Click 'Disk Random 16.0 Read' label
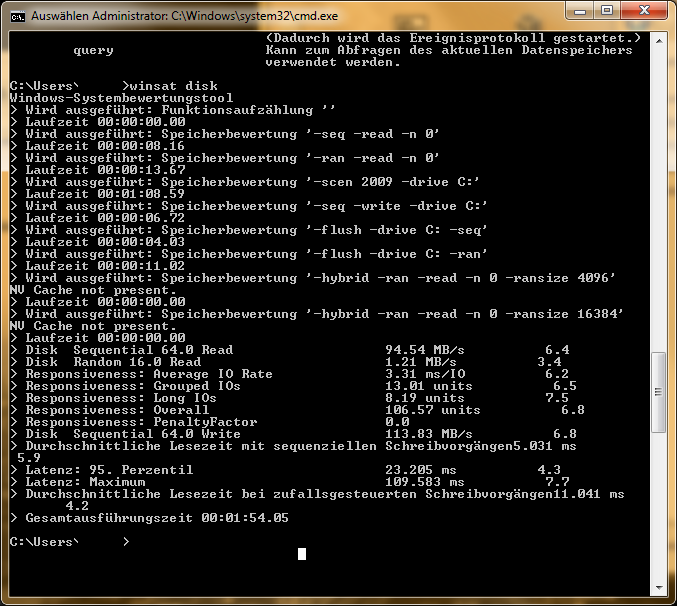The height and width of the screenshot is (606, 677). (113, 362)
